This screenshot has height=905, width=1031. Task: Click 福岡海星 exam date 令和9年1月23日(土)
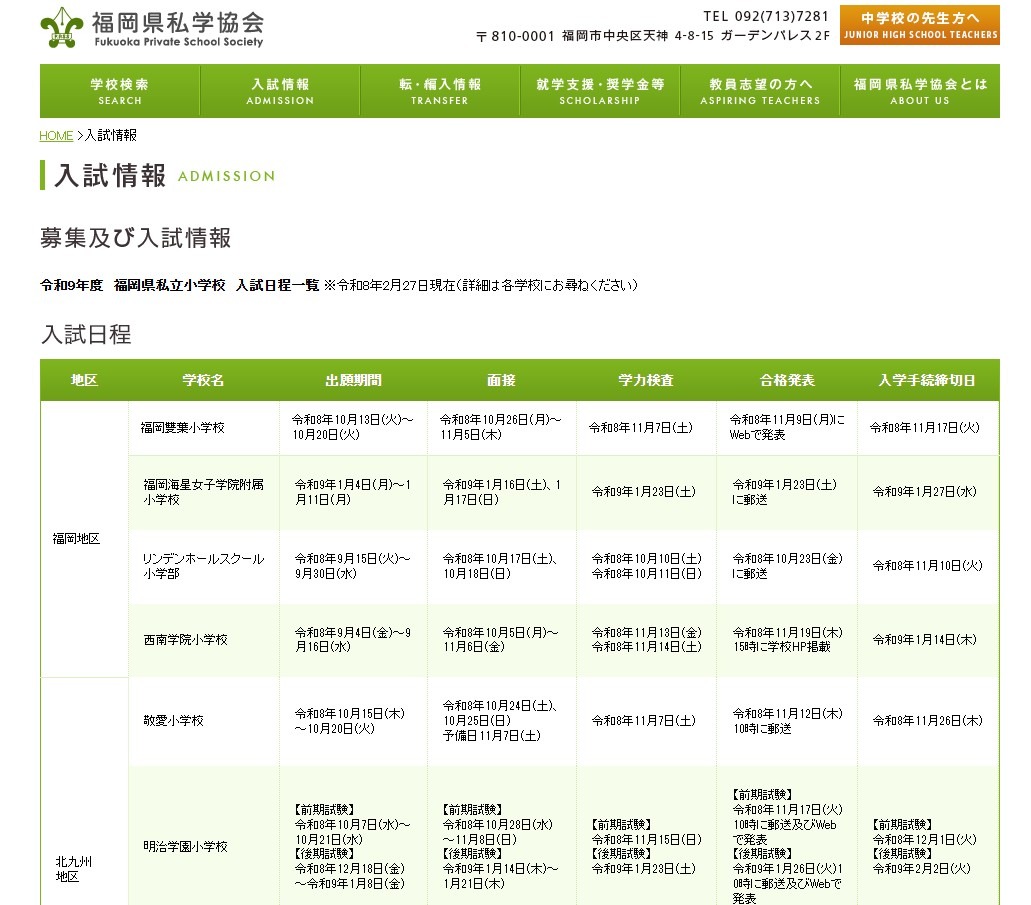pos(644,491)
